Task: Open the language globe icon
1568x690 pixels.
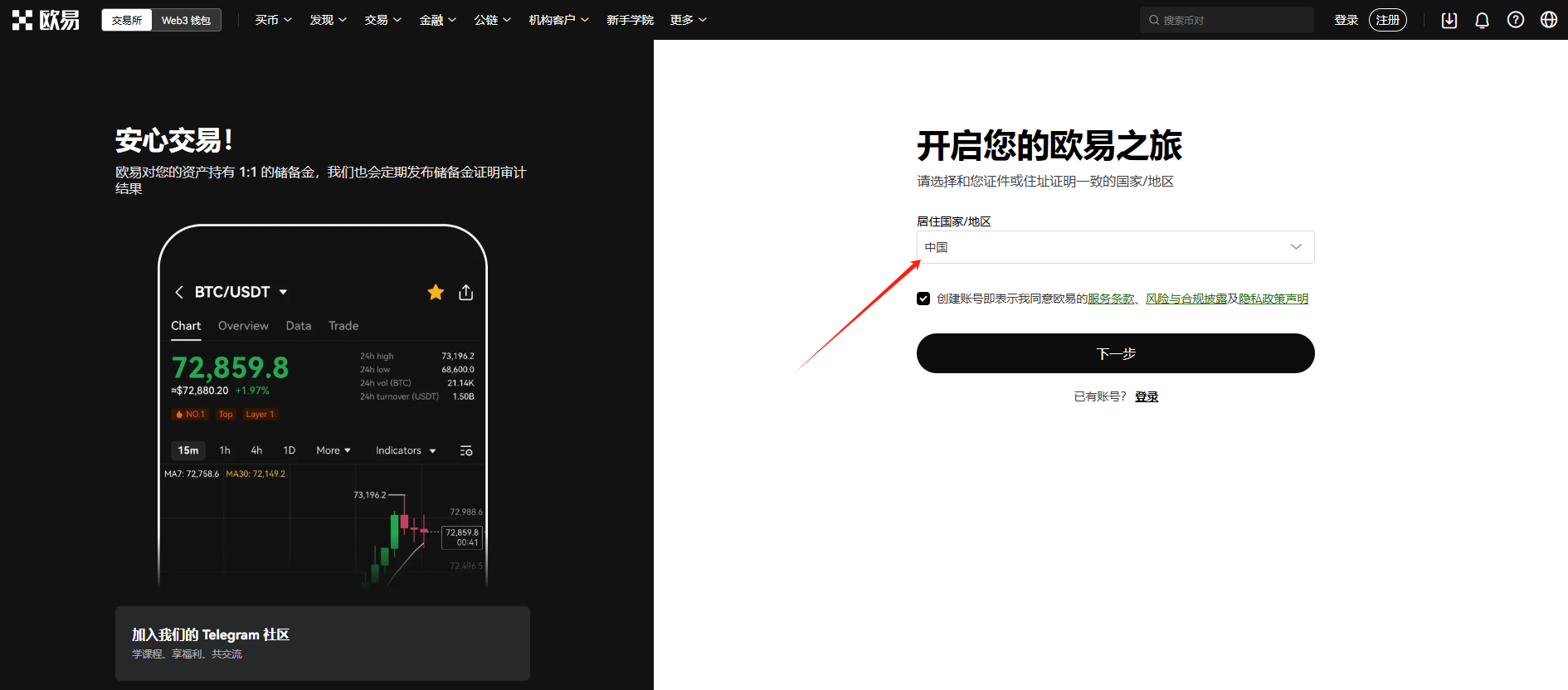Action: (1549, 20)
